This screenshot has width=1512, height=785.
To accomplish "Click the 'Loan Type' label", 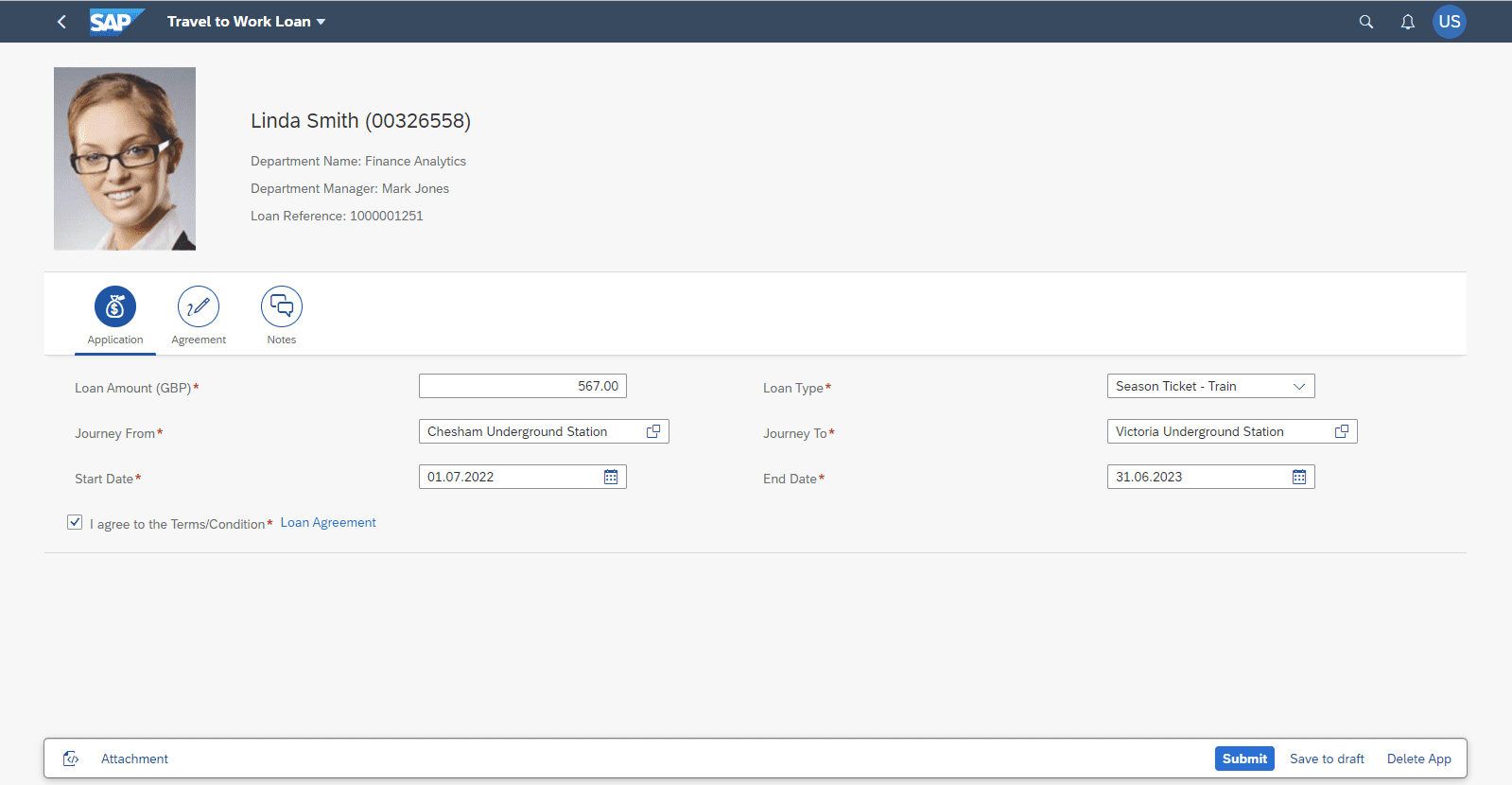I will (x=793, y=388).
